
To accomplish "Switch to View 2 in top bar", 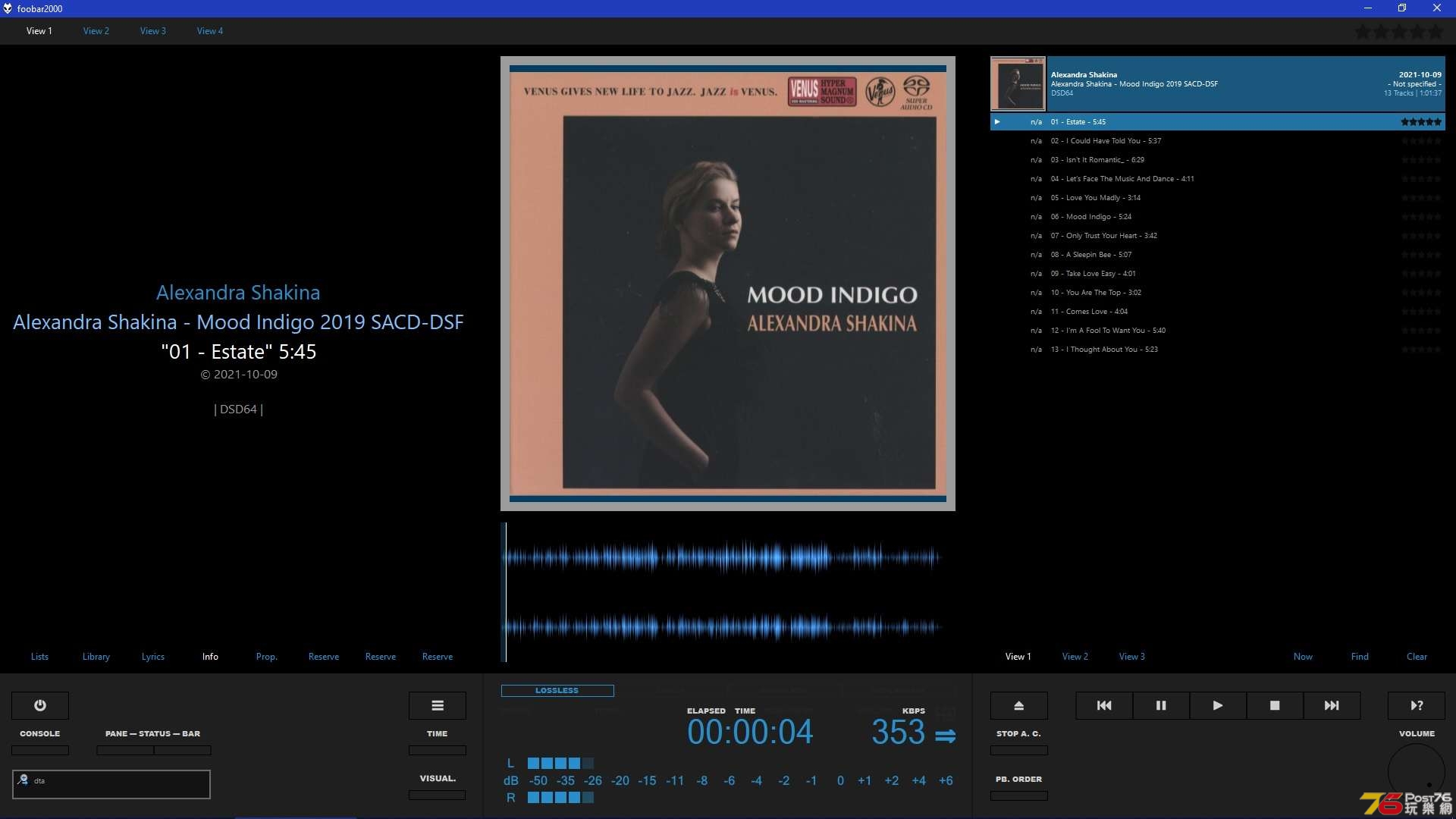I will tap(96, 31).
